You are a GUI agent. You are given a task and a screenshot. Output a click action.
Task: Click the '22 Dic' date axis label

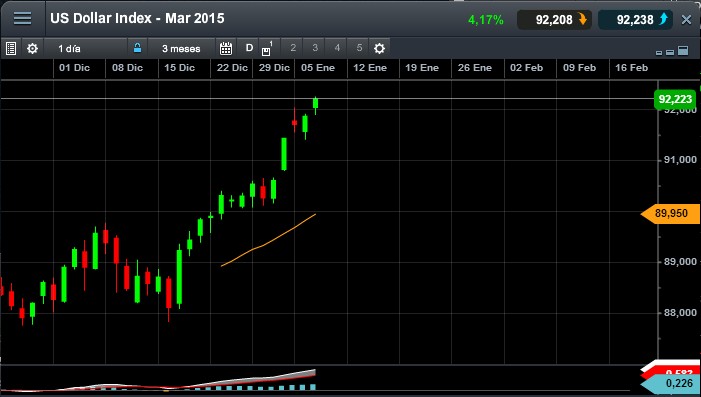tap(232, 68)
